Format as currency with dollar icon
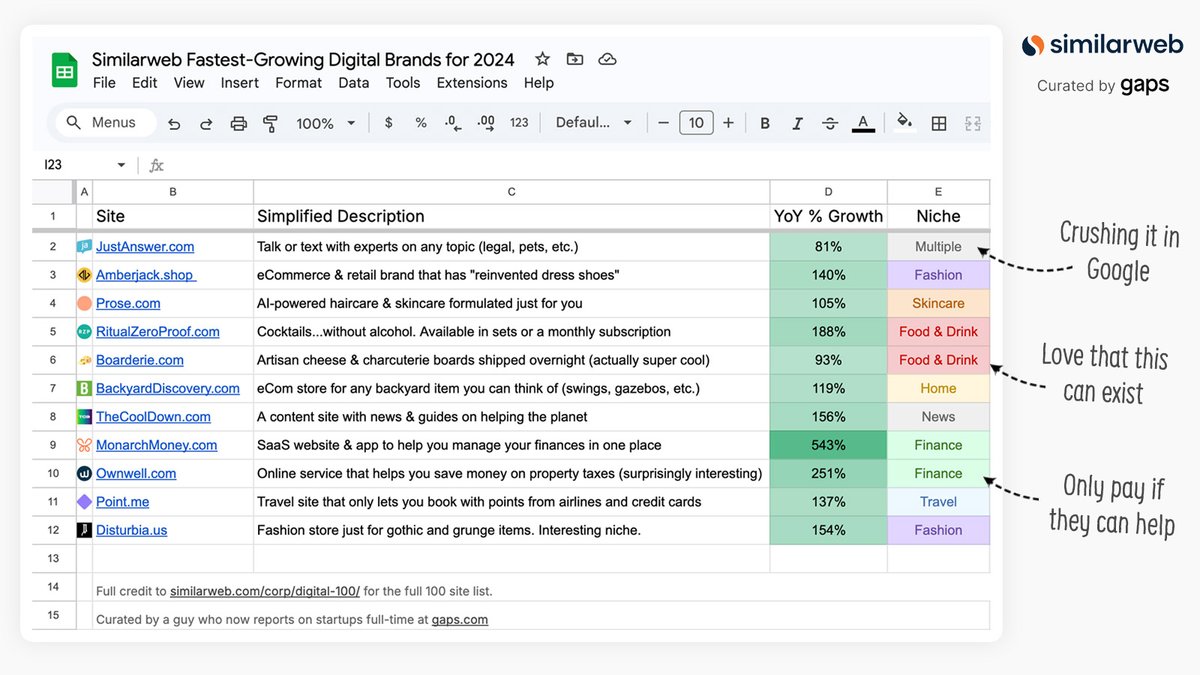1200x675 pixels. (389, 123)
